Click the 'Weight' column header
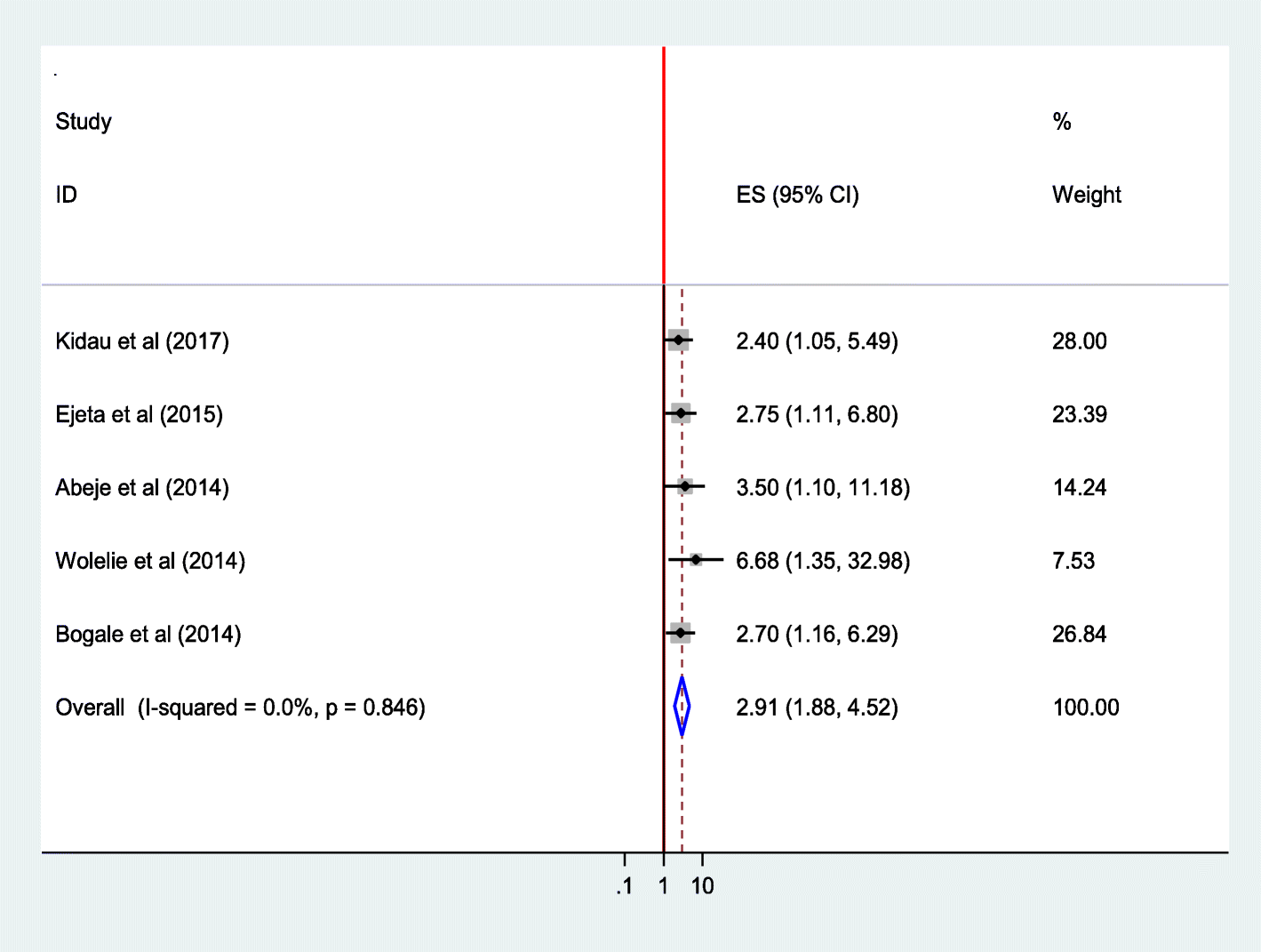The width and height of the screenshot is (1261, 952). pyautogui.click(x=1086, y=196)
